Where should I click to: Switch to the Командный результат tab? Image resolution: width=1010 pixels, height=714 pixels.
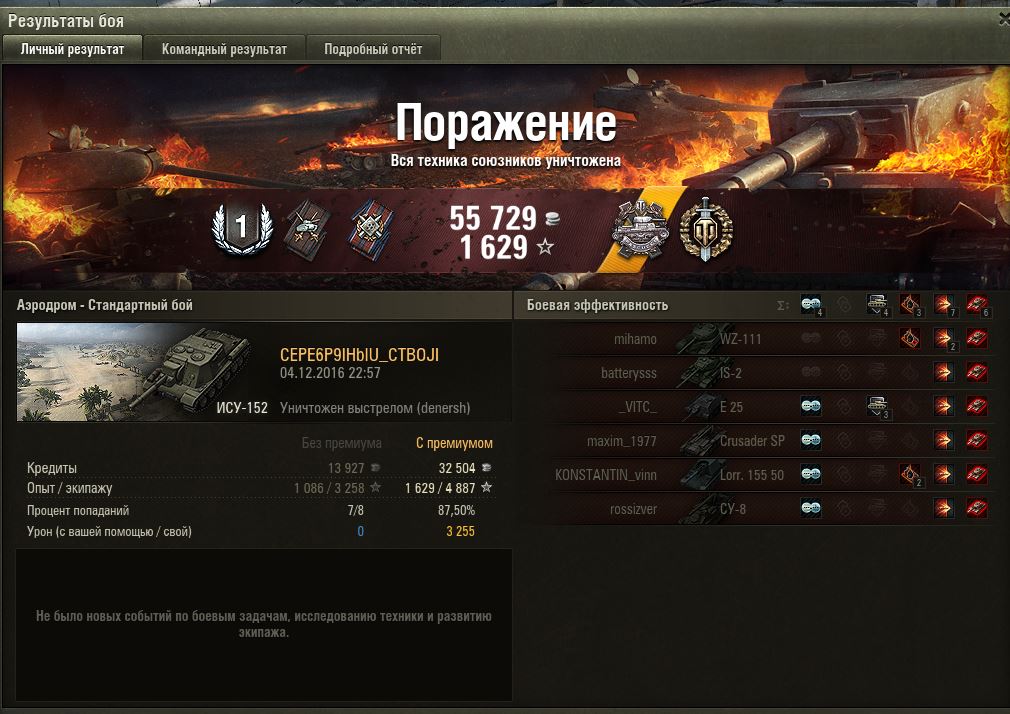224,49
